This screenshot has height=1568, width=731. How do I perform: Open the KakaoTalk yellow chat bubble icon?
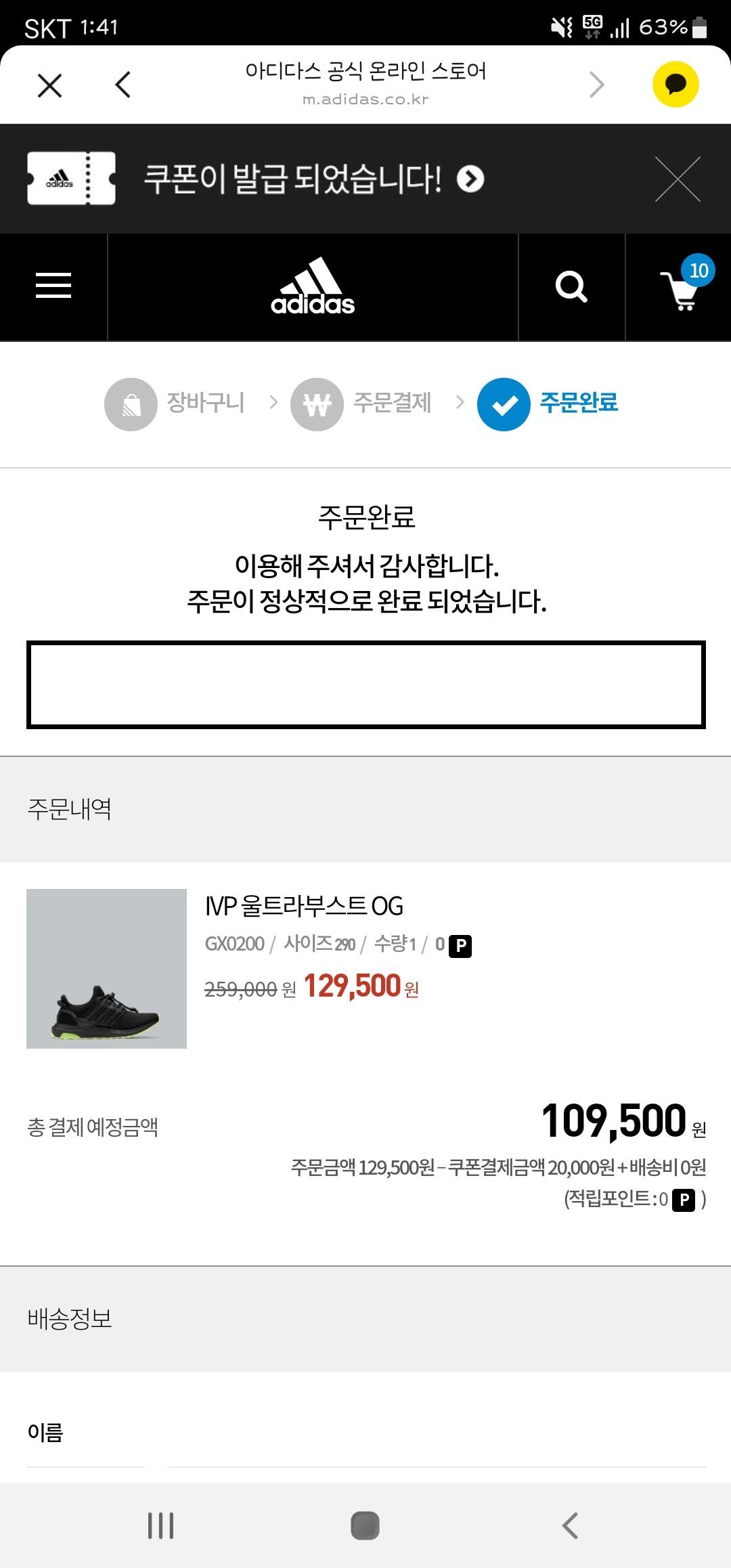pyautogui.click(x=675, y=85)
